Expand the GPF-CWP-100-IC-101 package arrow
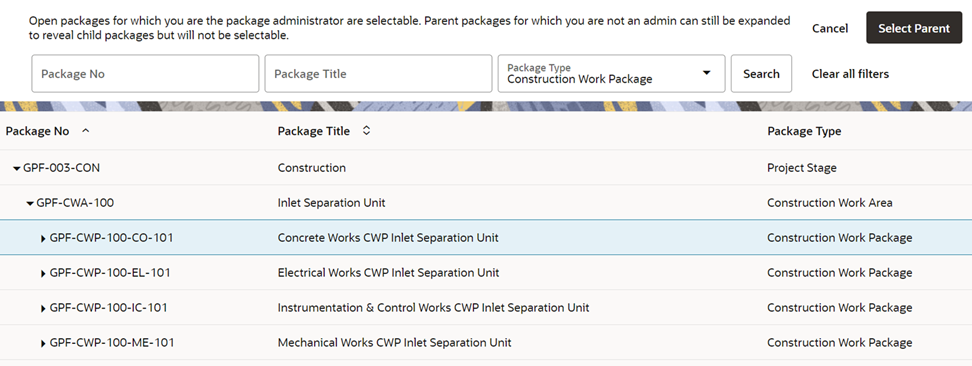972x366 pixels. click(43, 308)
